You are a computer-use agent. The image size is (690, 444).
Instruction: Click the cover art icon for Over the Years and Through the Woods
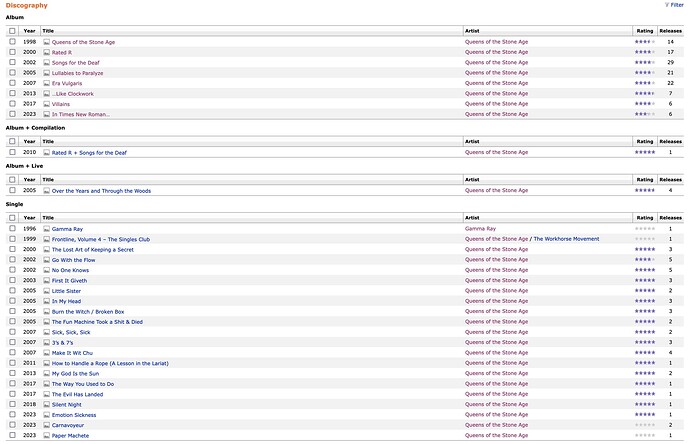[47, 191]
